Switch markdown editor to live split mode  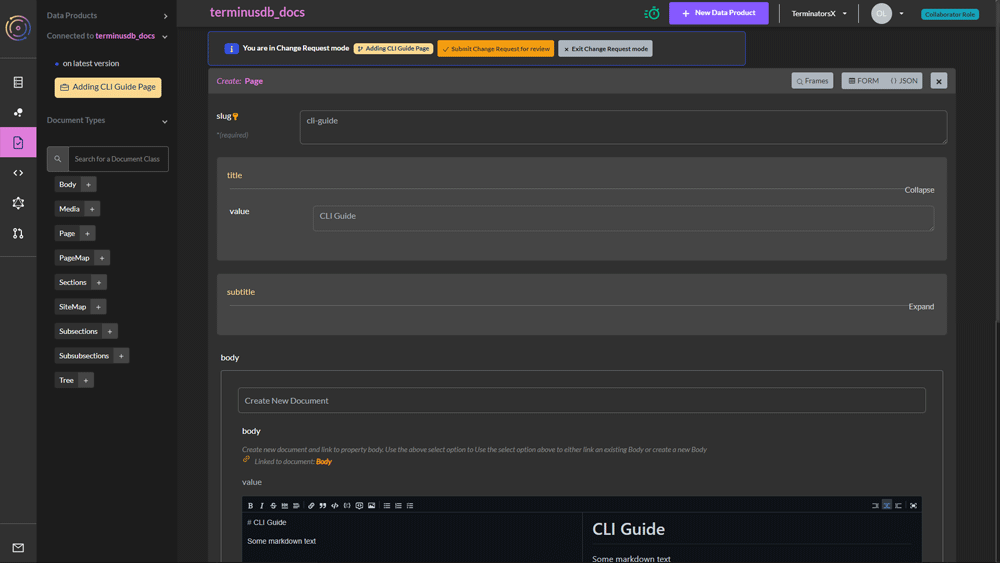886,506
